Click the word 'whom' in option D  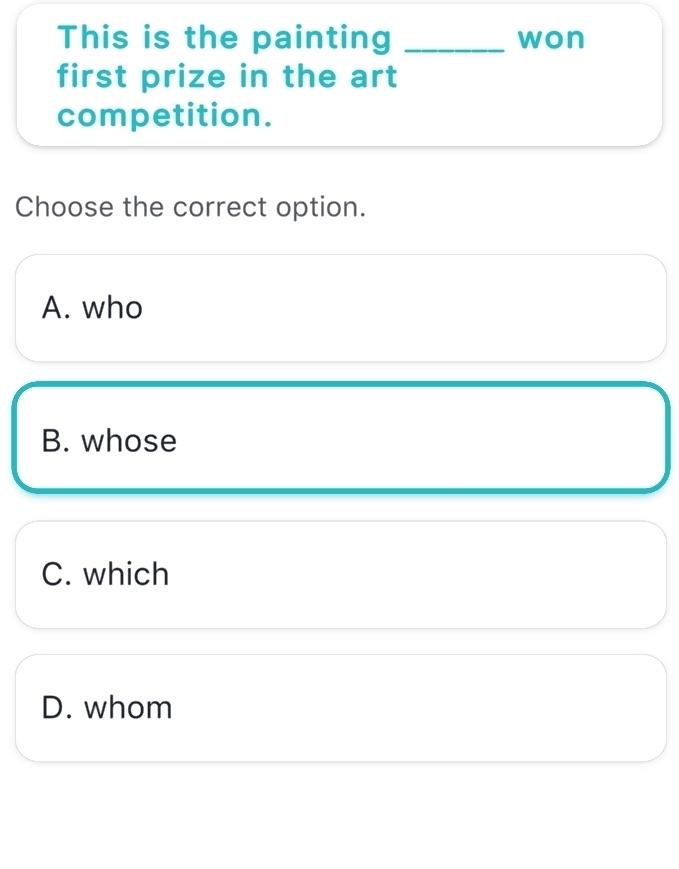128,708
